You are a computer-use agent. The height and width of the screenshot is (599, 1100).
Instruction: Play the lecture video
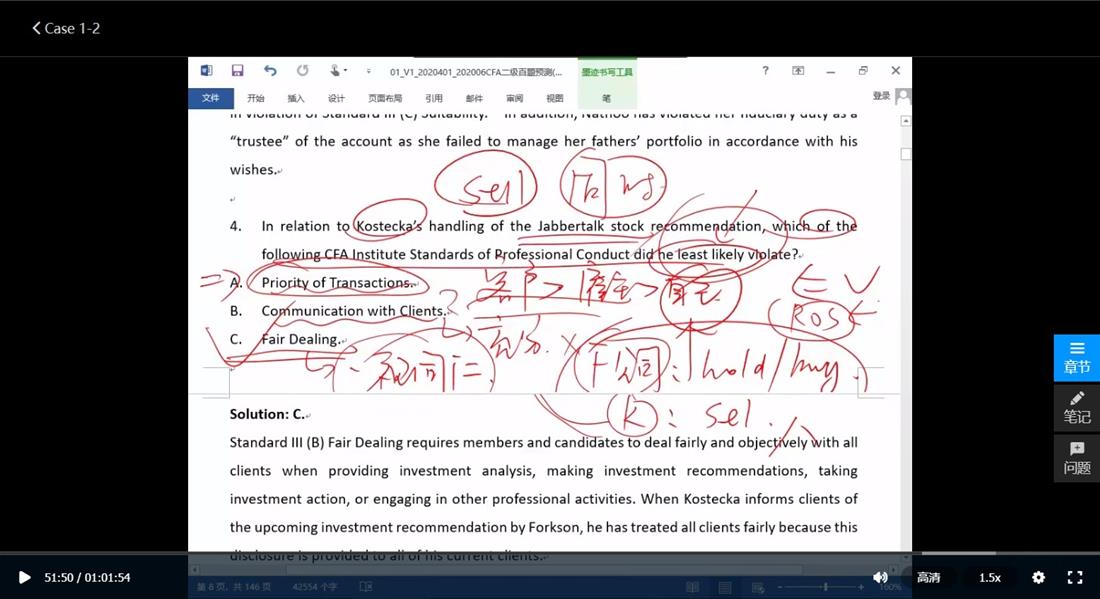point(25,577)
